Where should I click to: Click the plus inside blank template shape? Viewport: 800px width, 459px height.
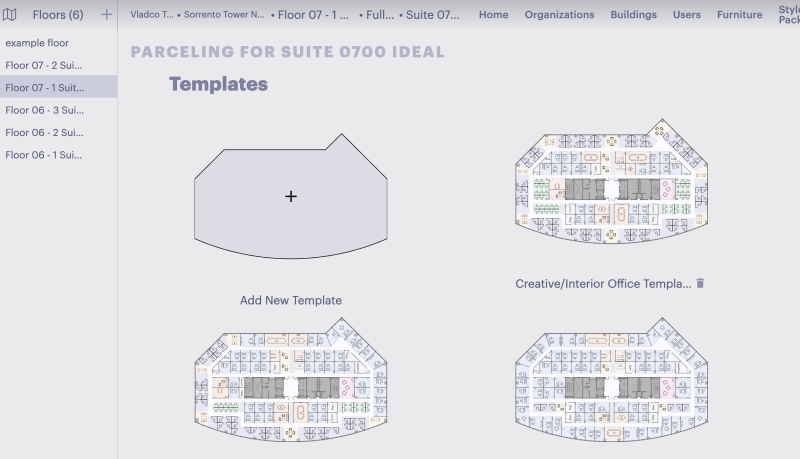click(291, 196)
